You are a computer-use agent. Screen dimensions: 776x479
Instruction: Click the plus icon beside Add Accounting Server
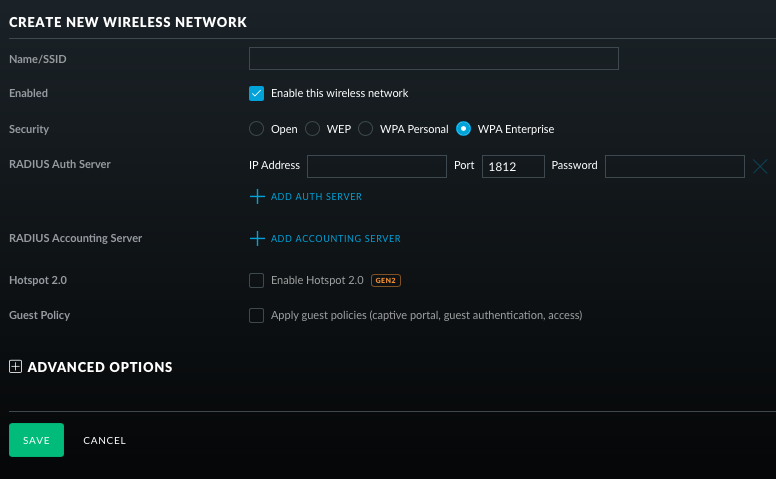point(257,239)
